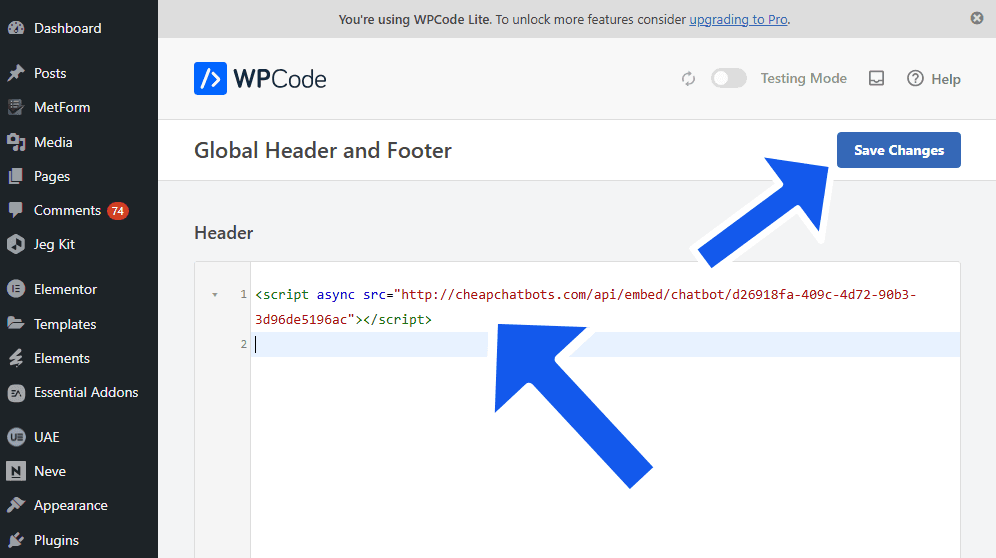This screenshot has width=996, height=558.
Task: Click line number 2 in editor gutter
Action: [x=243, y=344]
